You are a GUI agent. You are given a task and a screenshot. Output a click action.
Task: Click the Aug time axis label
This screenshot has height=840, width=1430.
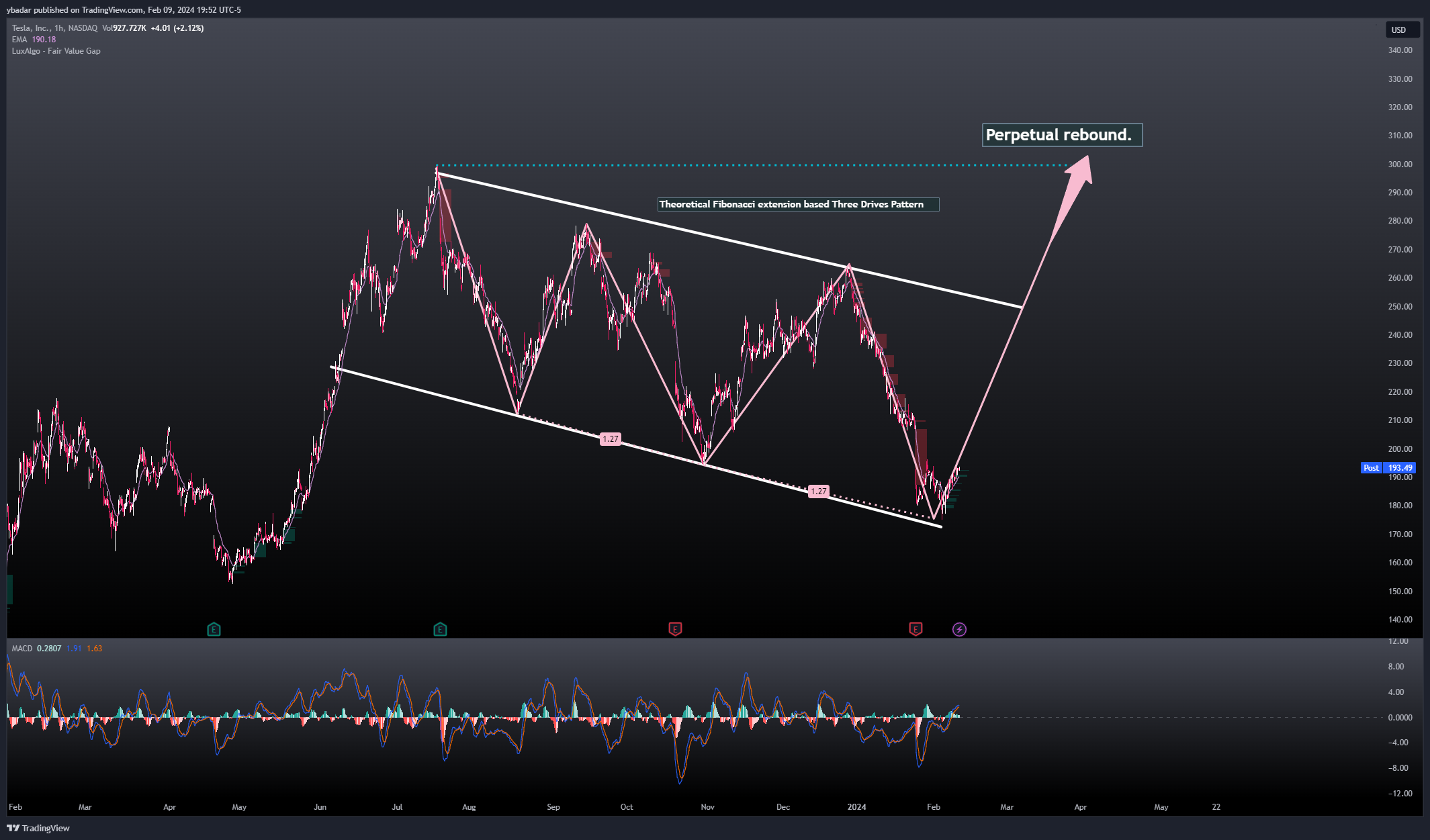[469, 807]
